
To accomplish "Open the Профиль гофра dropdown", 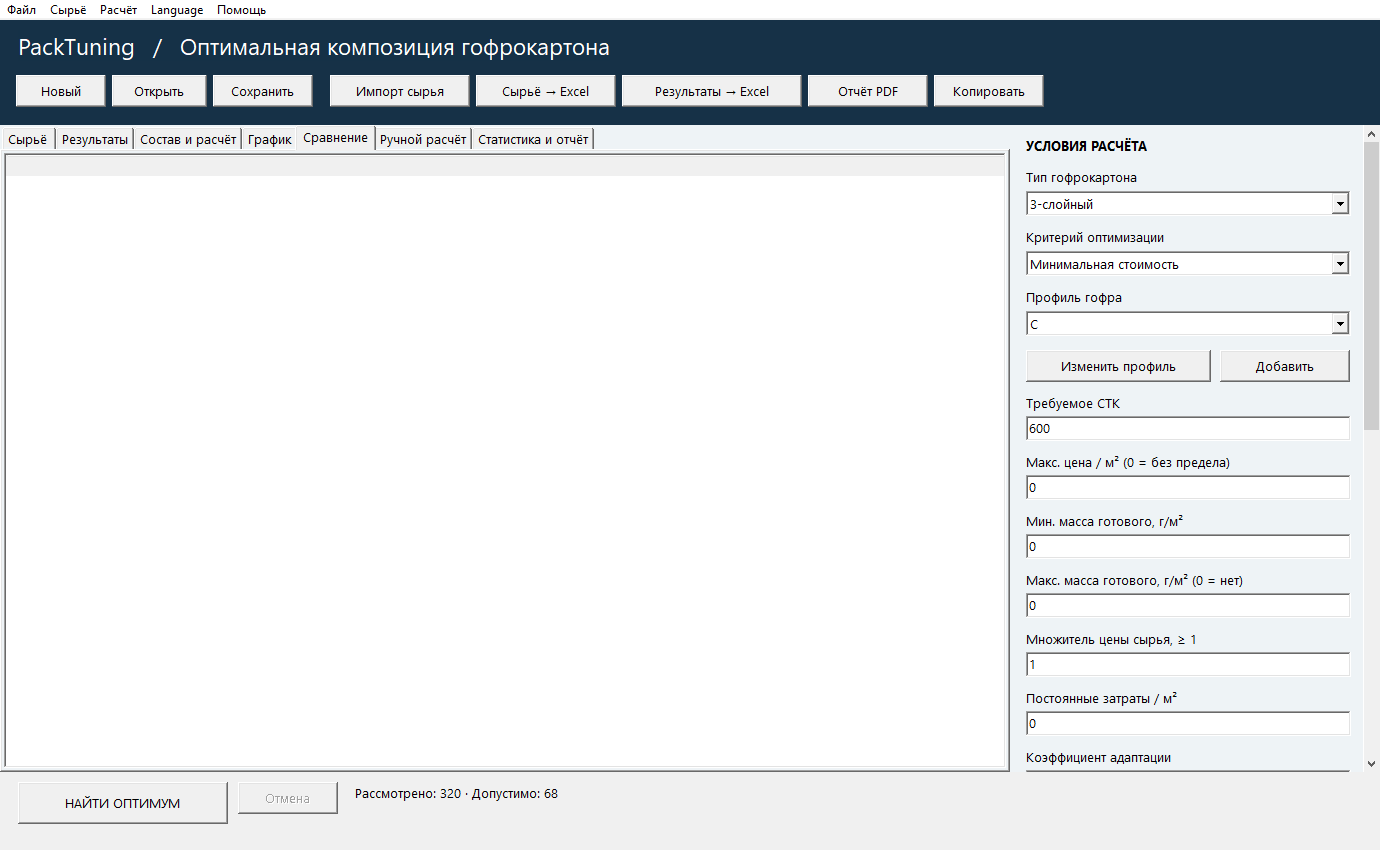I will tap(1187, 324).
